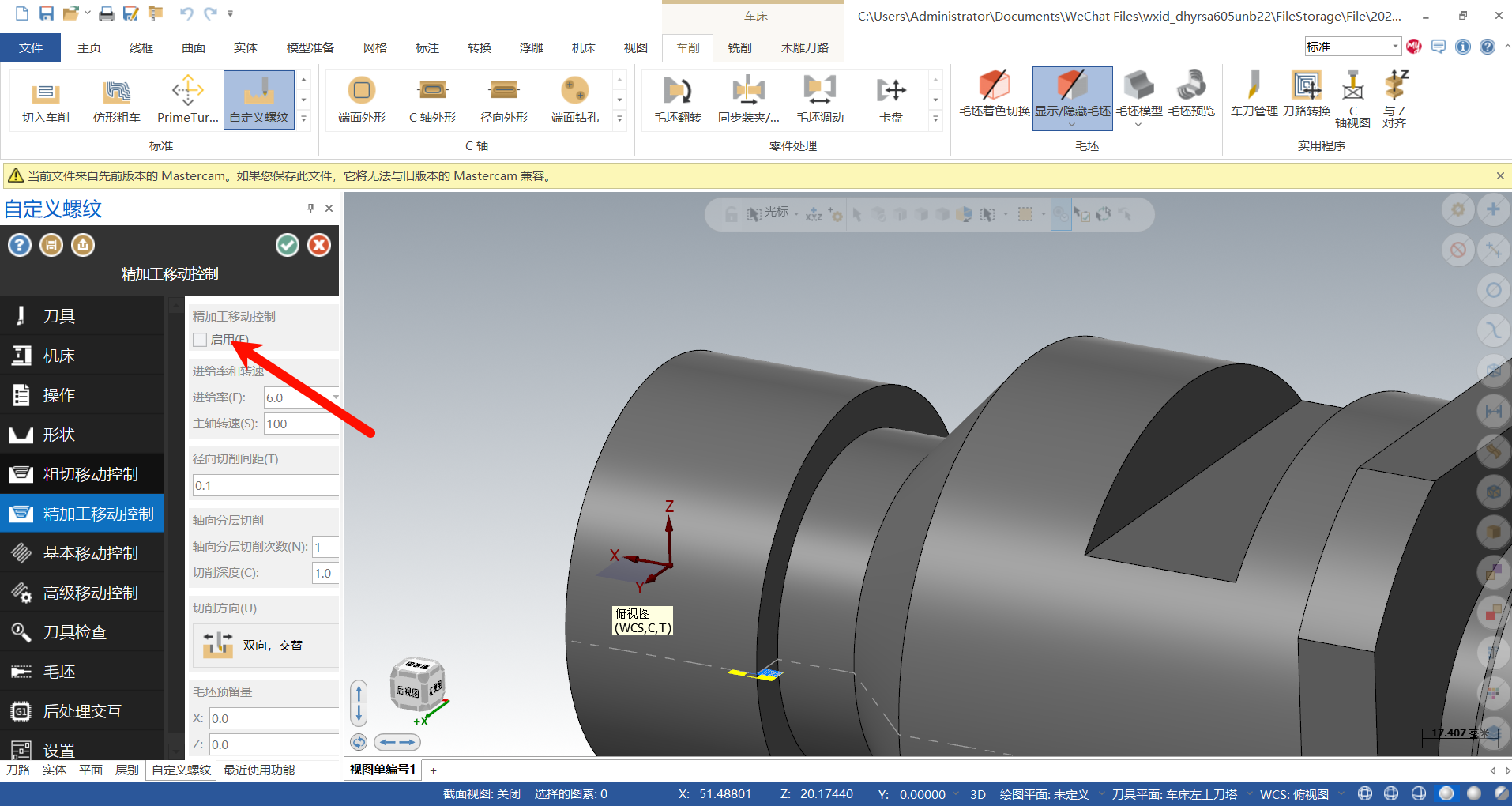Viewport: 1512px width, 806px height.
Task: Select the C 轴外形 toolpath
Action: click(x=433, y=100)
